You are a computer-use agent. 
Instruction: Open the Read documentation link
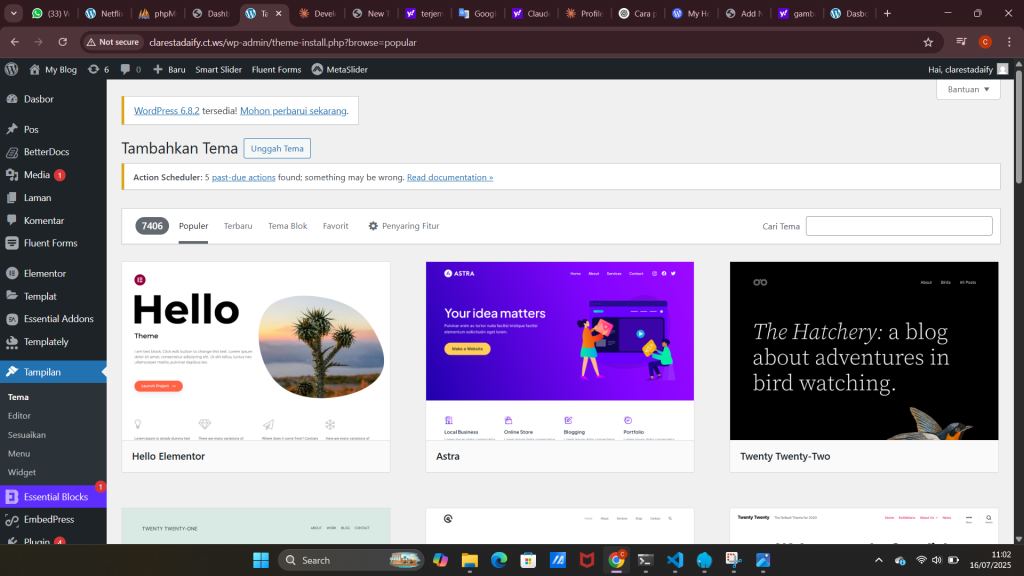tap(449, 177)
